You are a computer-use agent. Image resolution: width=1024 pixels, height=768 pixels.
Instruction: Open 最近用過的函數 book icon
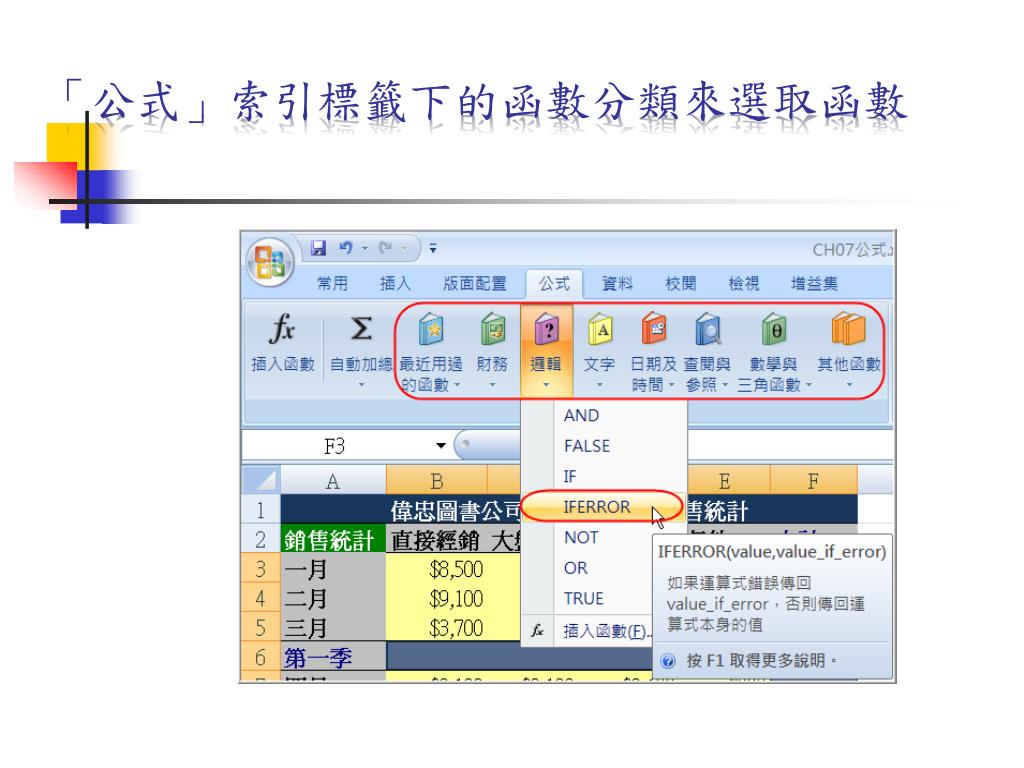pos(431,328)
